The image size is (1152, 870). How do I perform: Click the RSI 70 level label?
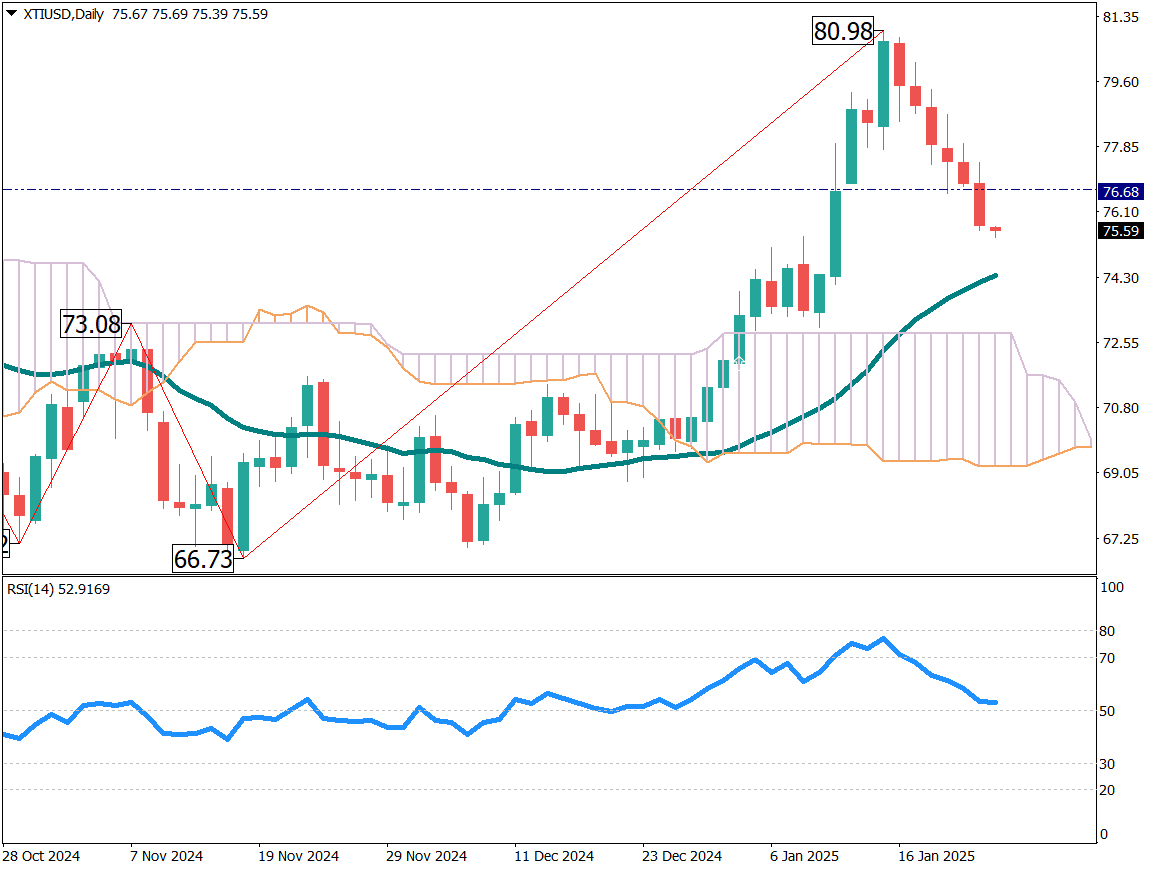(x=1109, y=658)
